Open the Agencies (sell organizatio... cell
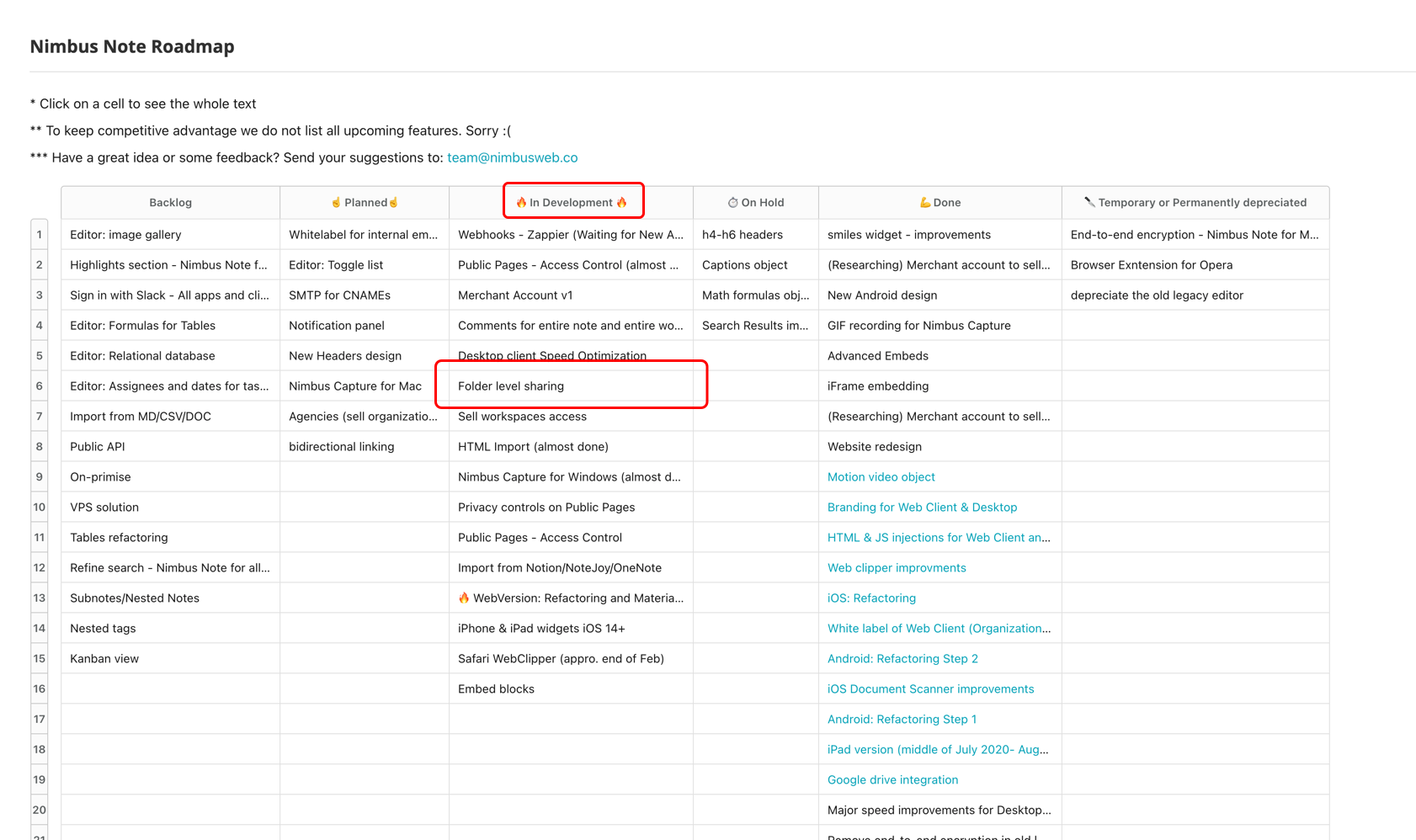This screenshot has height=840, width=1416. [x=365, y=417]
